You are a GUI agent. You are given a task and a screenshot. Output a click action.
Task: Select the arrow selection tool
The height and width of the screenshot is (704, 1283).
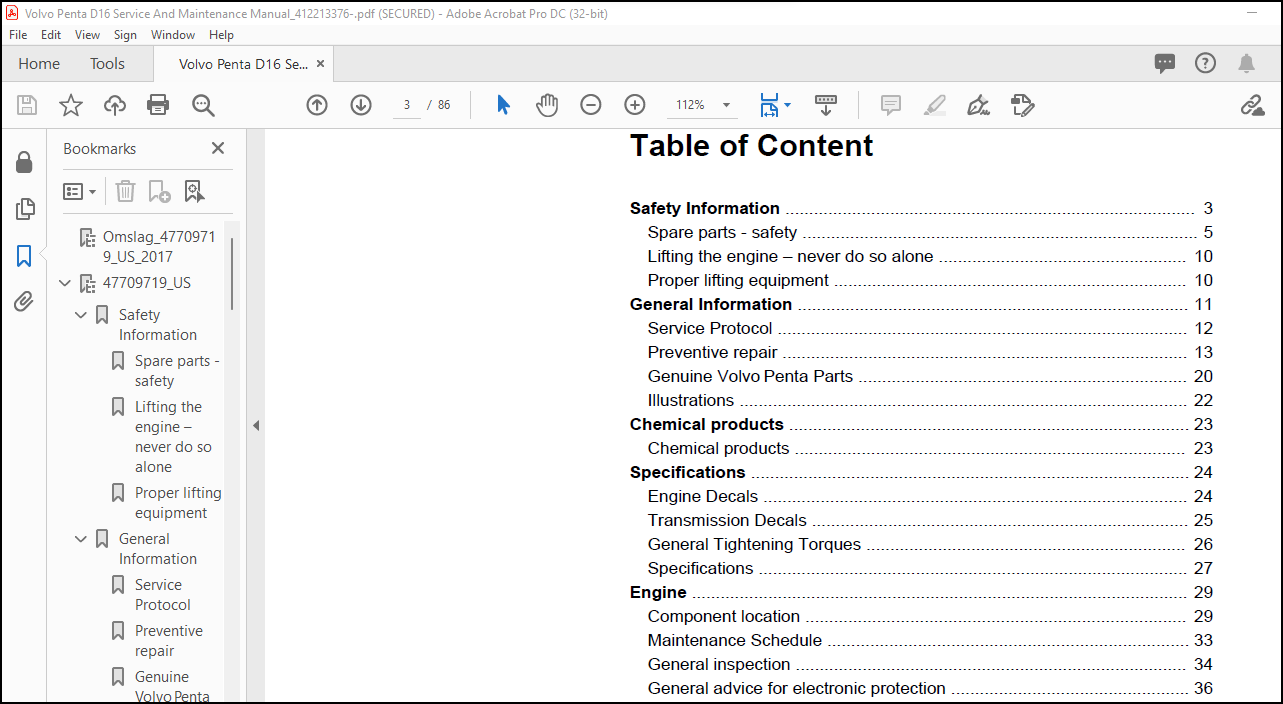click(x=503, y=105)
